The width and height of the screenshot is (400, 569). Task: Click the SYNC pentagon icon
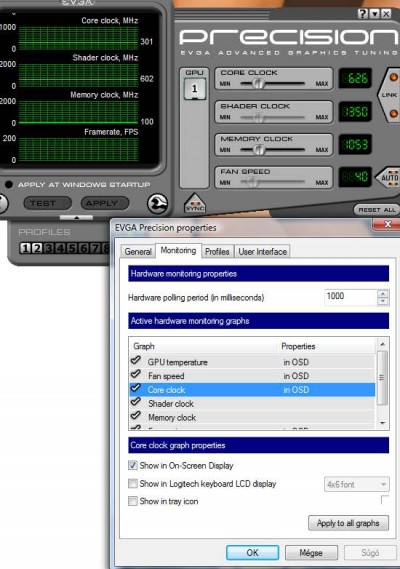point(195,204)
